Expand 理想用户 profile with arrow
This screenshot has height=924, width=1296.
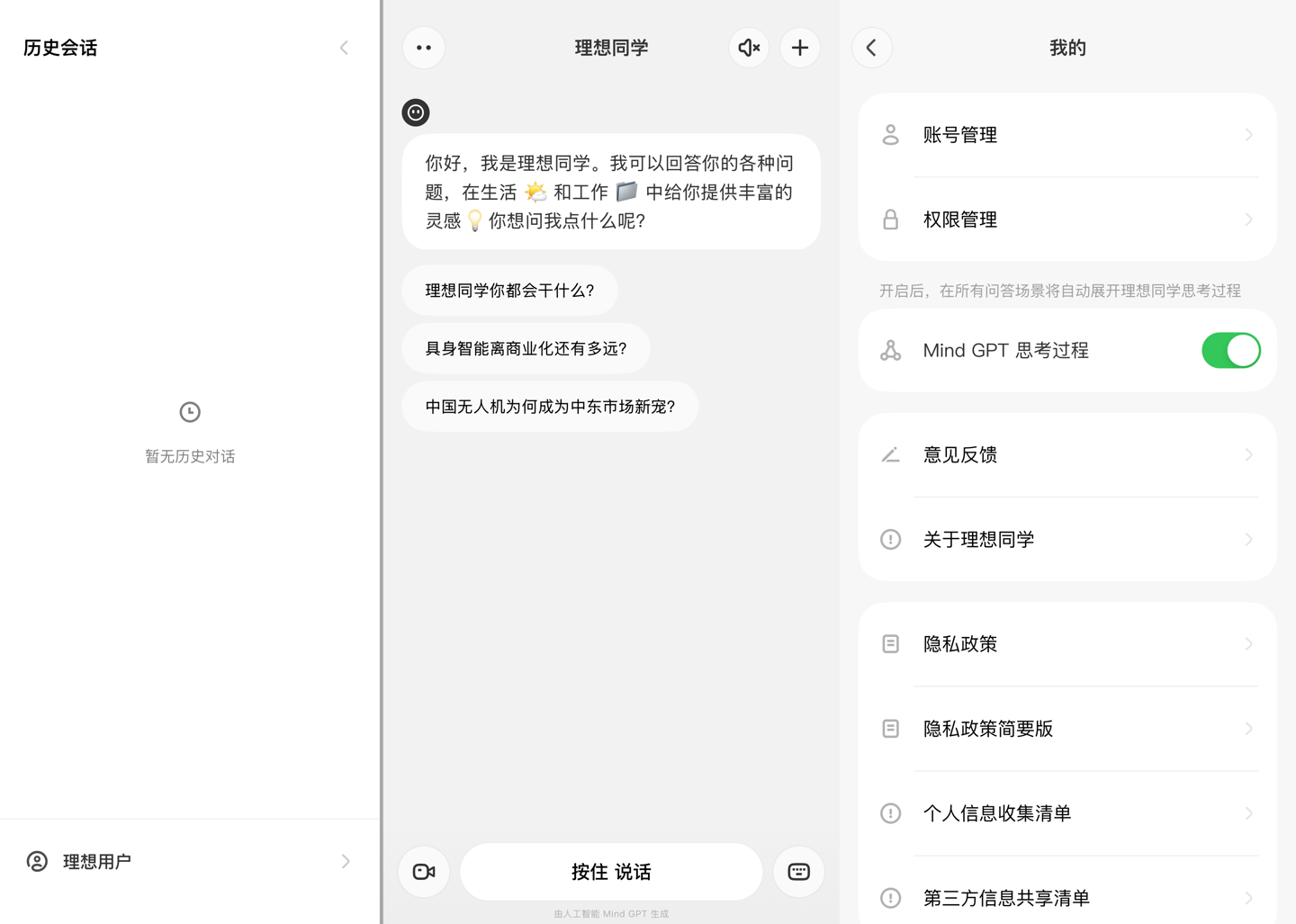pyautogui.click(x=346, y=861)
